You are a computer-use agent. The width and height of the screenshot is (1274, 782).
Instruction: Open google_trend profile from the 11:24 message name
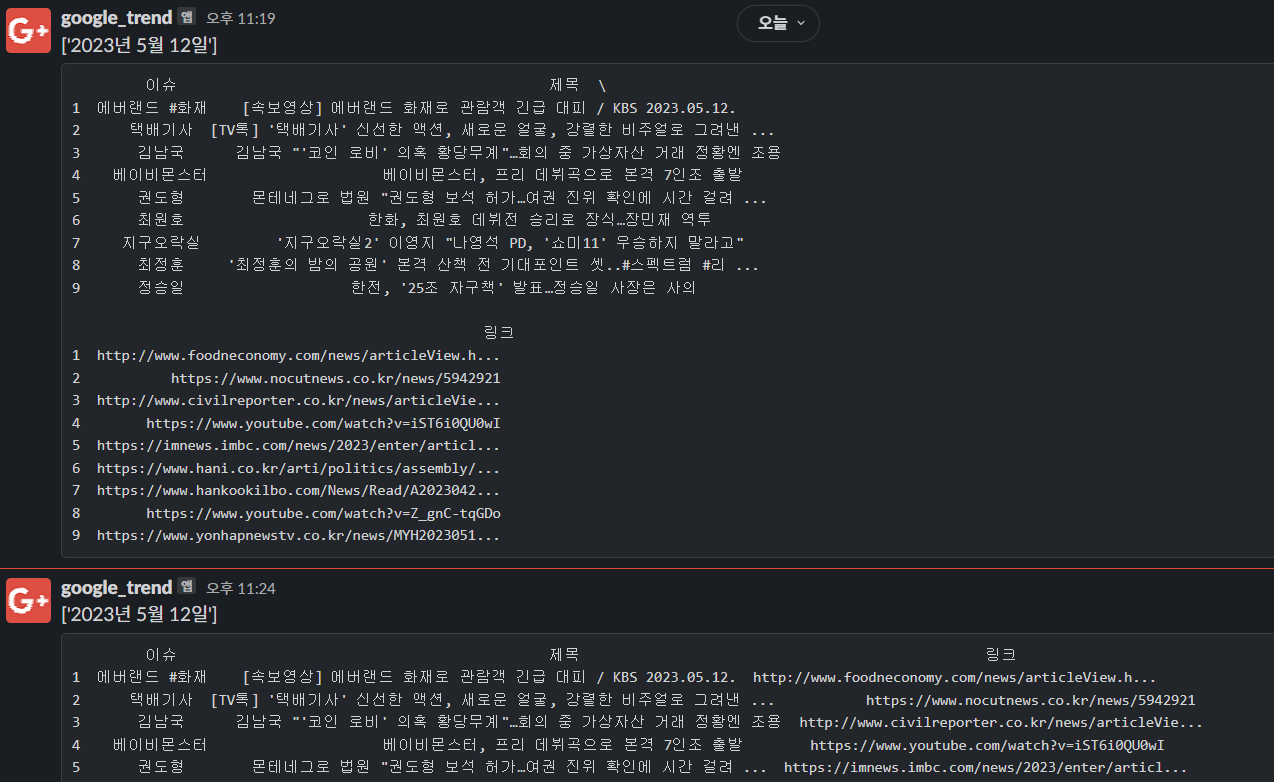click(x=116, y=587)
